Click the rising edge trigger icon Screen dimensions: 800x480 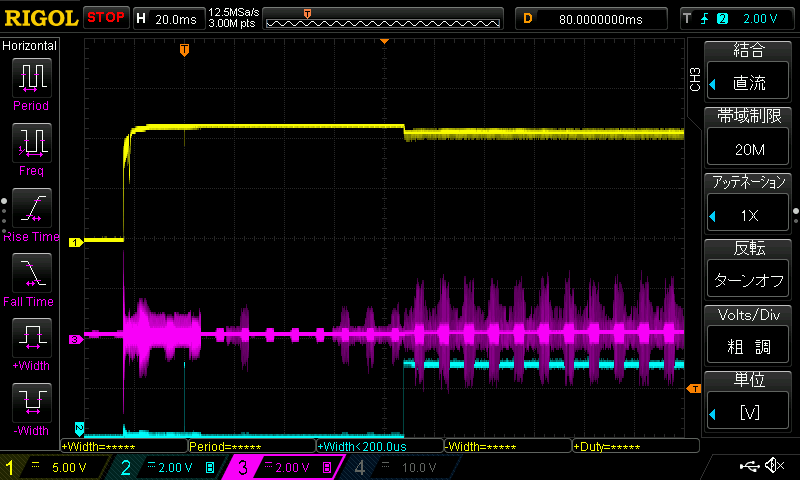705,19
